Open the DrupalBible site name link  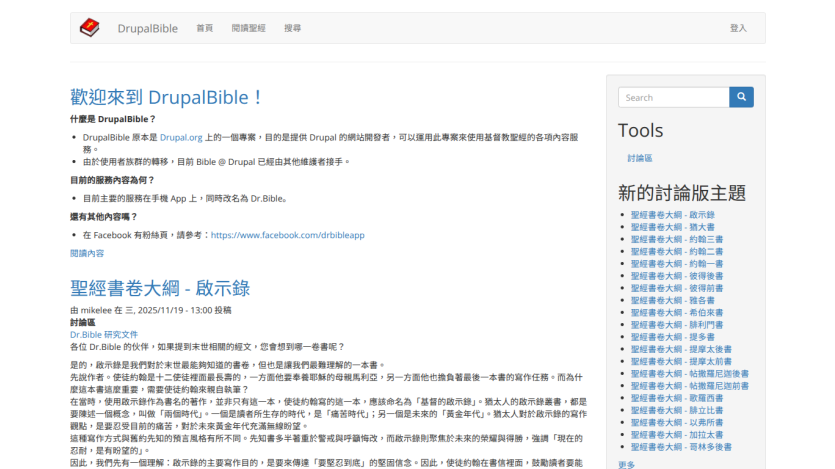click(x=148, y=28)
